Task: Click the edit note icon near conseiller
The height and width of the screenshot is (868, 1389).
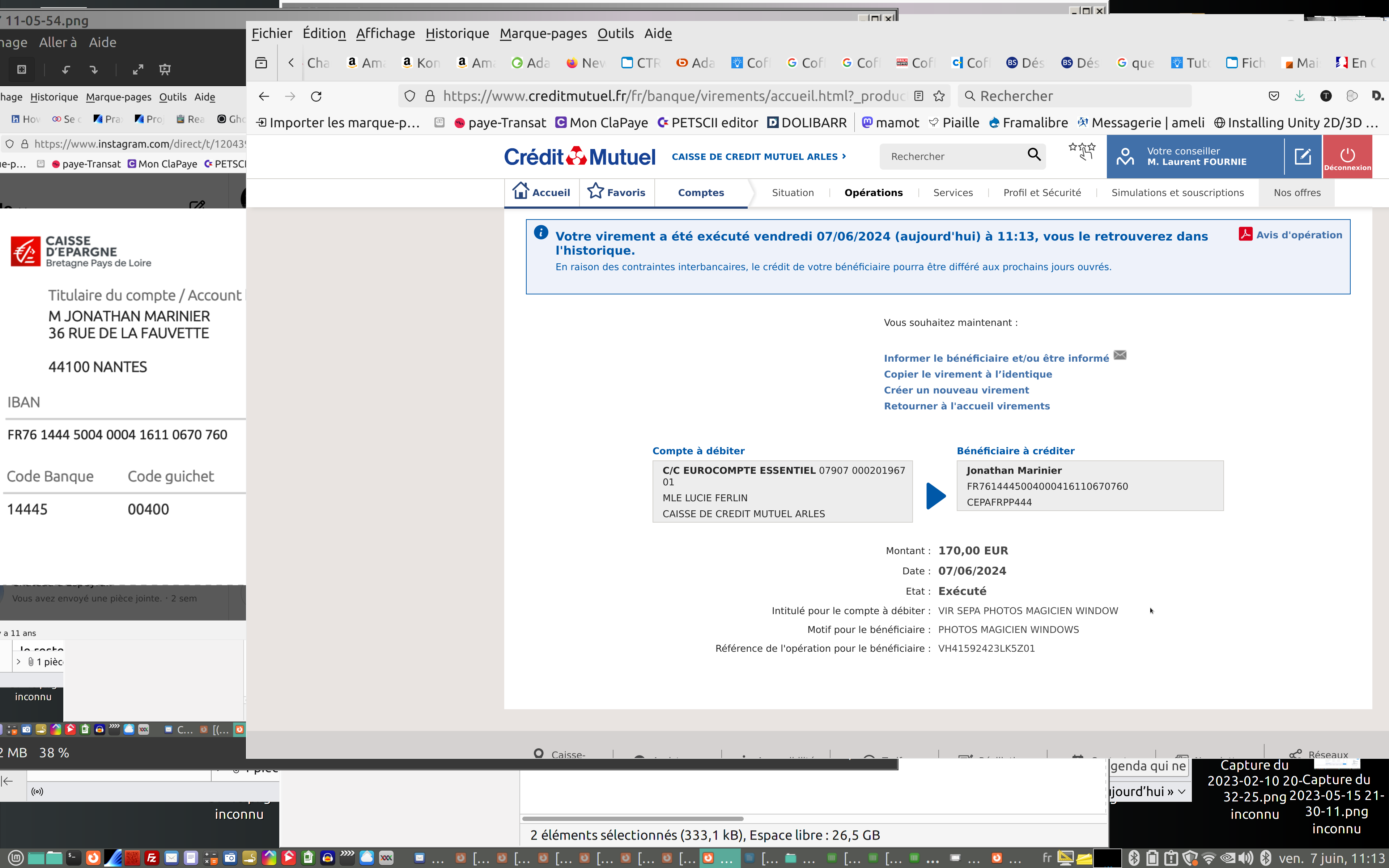Action: point(1302,156)
